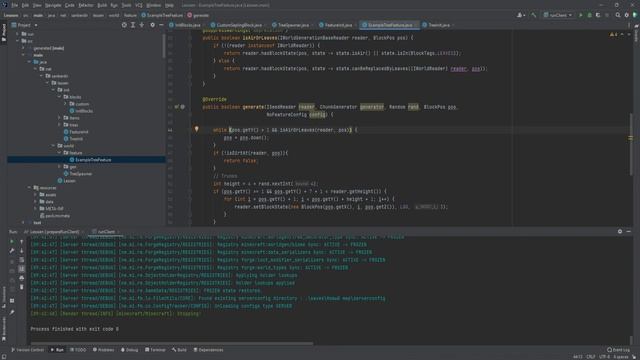Open the Code menu
640x360 pixels.
pyautogui.click(x=70, y=5)
